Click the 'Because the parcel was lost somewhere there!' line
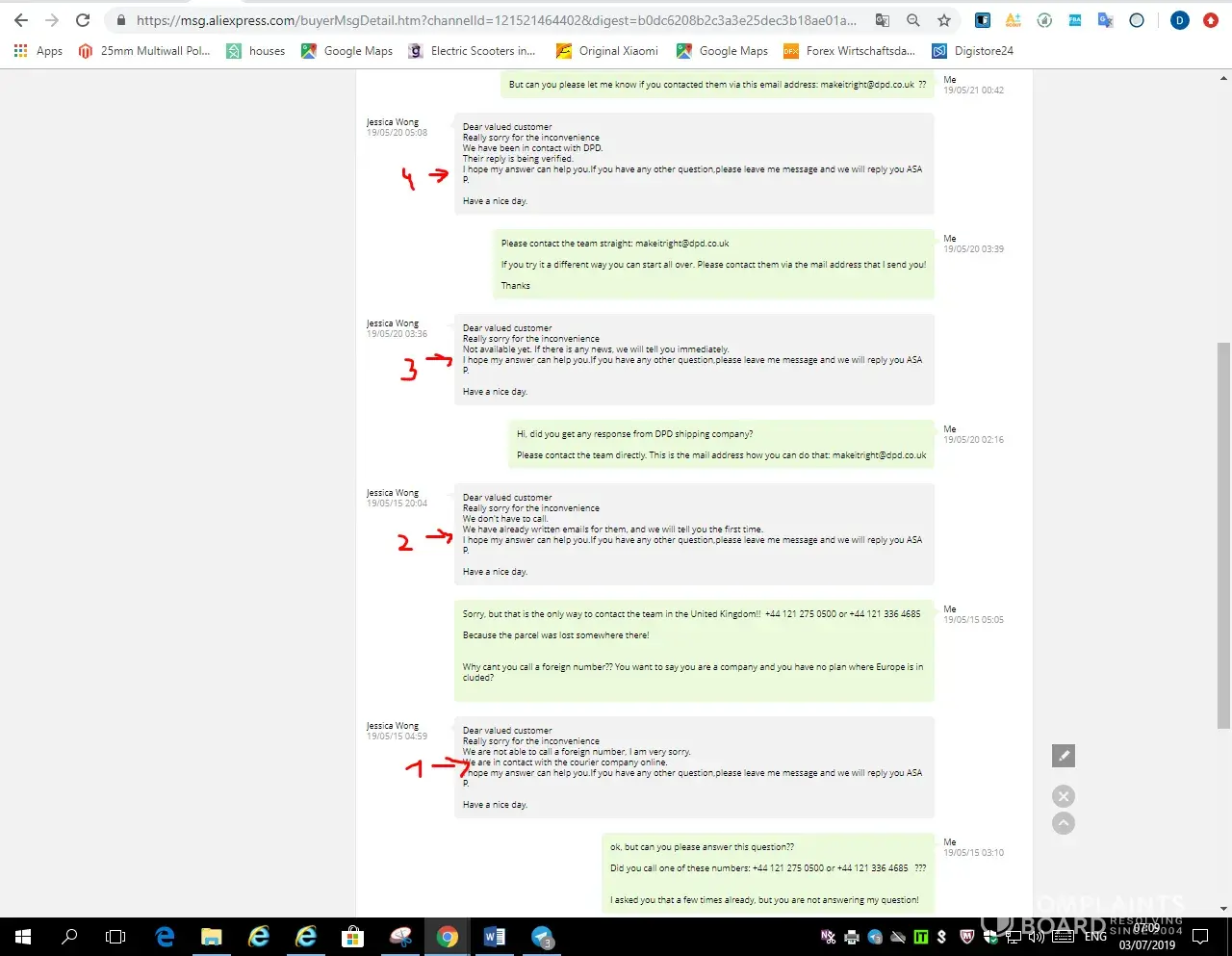The width and height of the screenshot is (1232, 956). pyautogui.click(x=556, y=635)
